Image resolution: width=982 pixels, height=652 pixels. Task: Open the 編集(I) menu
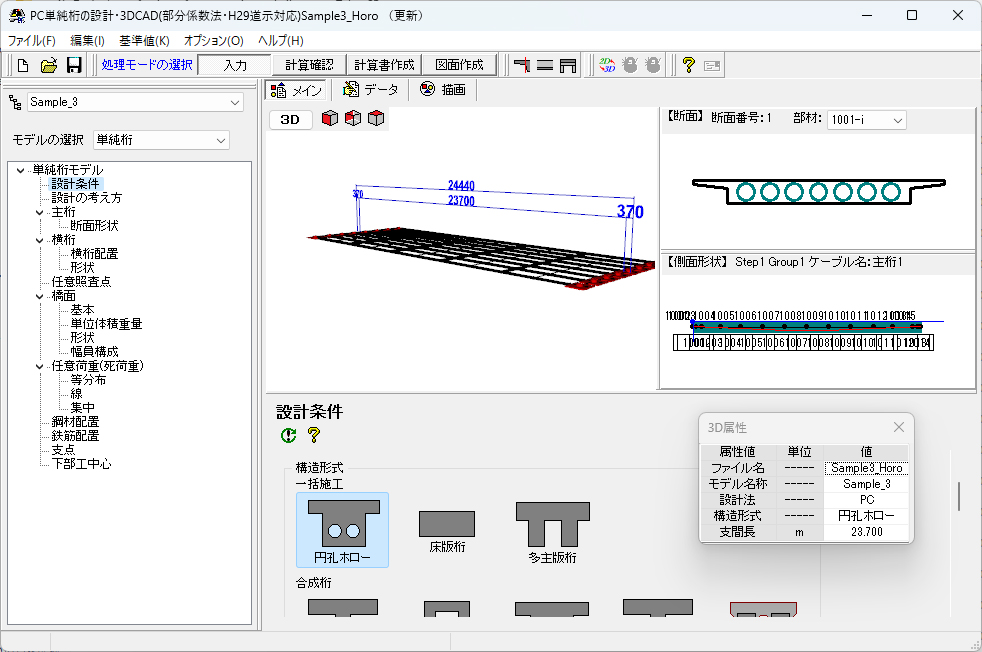pyautogui.click(x=87, y=41)
